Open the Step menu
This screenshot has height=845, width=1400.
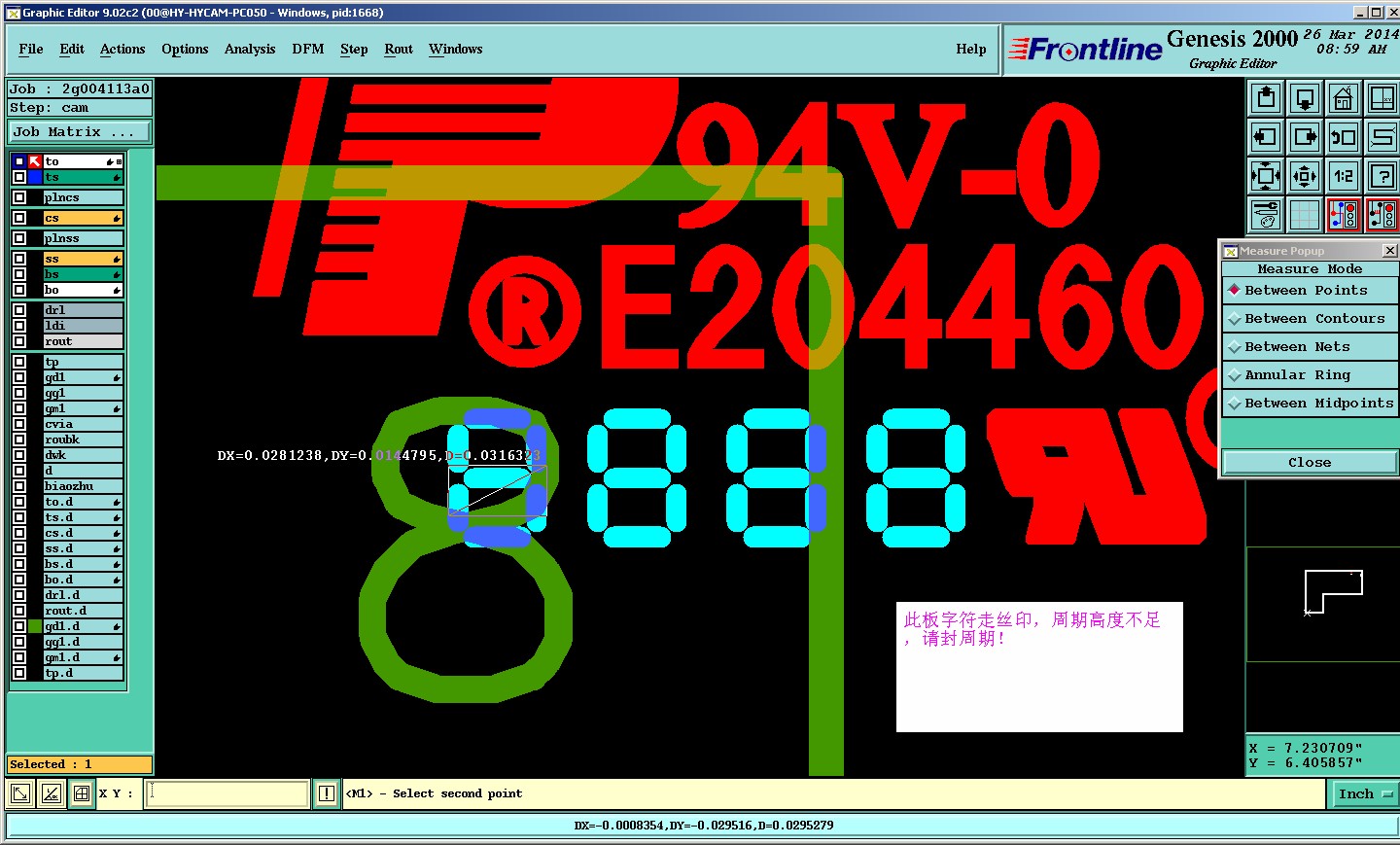[354, 49]
